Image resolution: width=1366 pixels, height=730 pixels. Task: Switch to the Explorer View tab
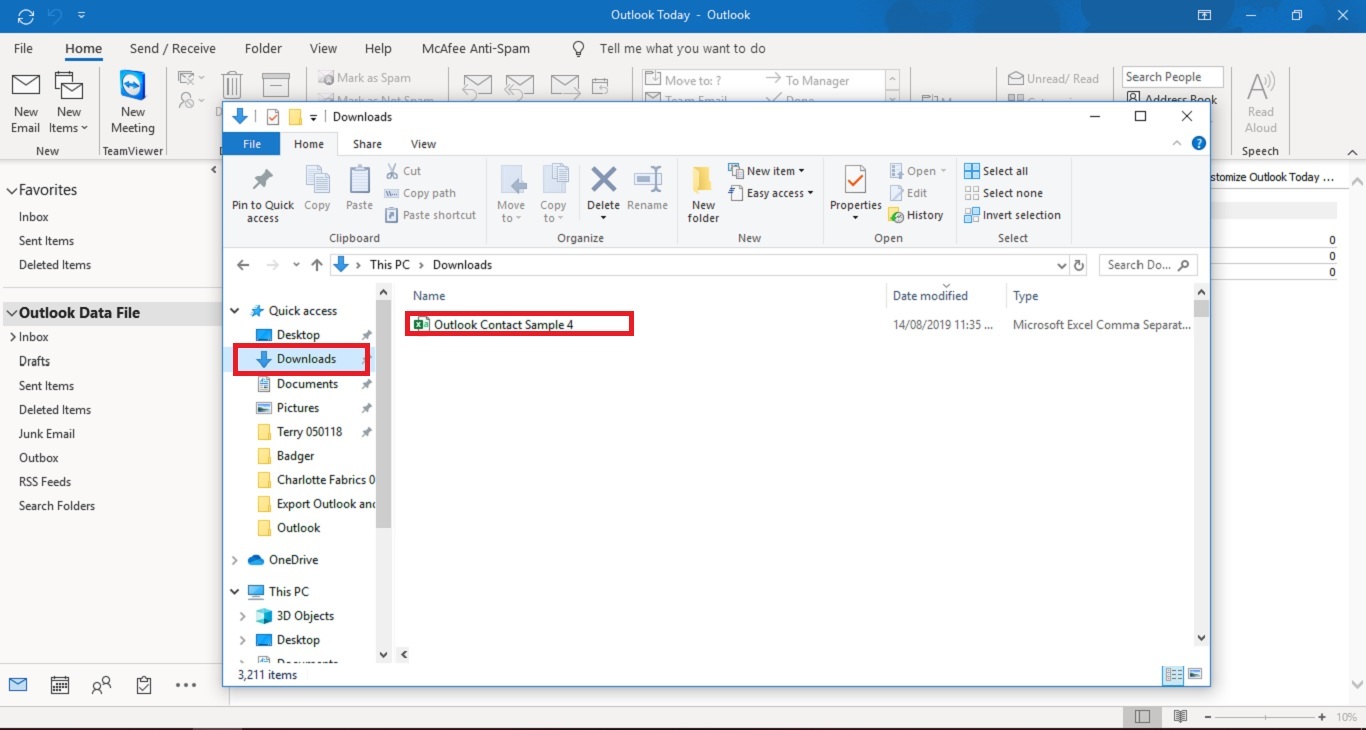point(423,144)
